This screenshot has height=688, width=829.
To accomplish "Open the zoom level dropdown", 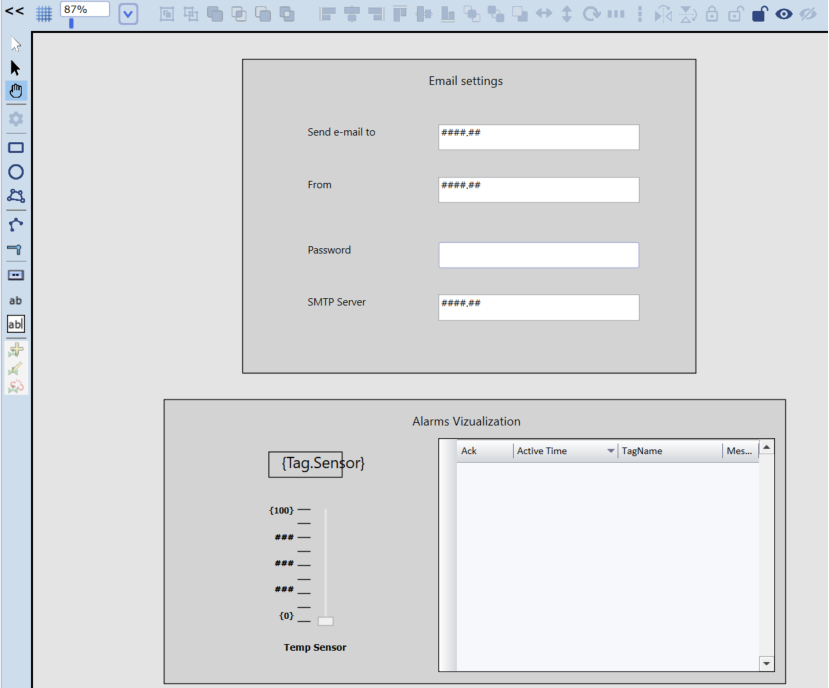I will point(128,15).
